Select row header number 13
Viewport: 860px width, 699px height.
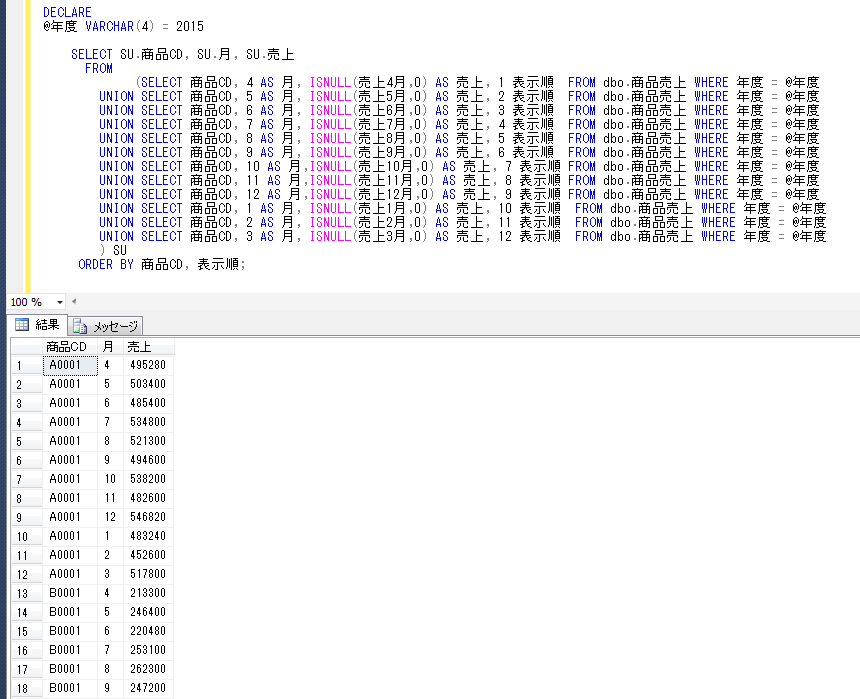click(x=26, y=594)
